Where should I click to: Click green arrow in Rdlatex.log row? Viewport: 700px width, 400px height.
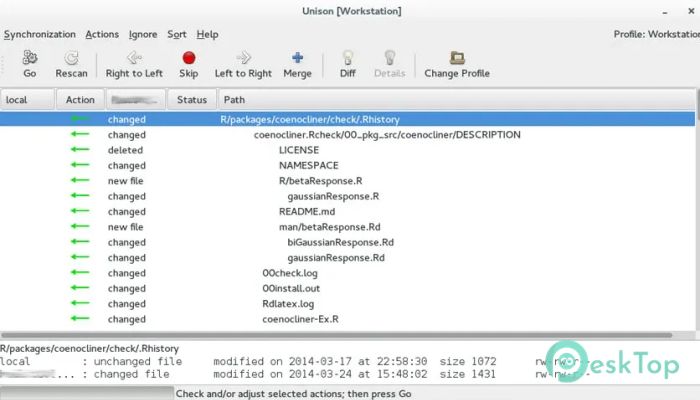click(x=80, y=303)
